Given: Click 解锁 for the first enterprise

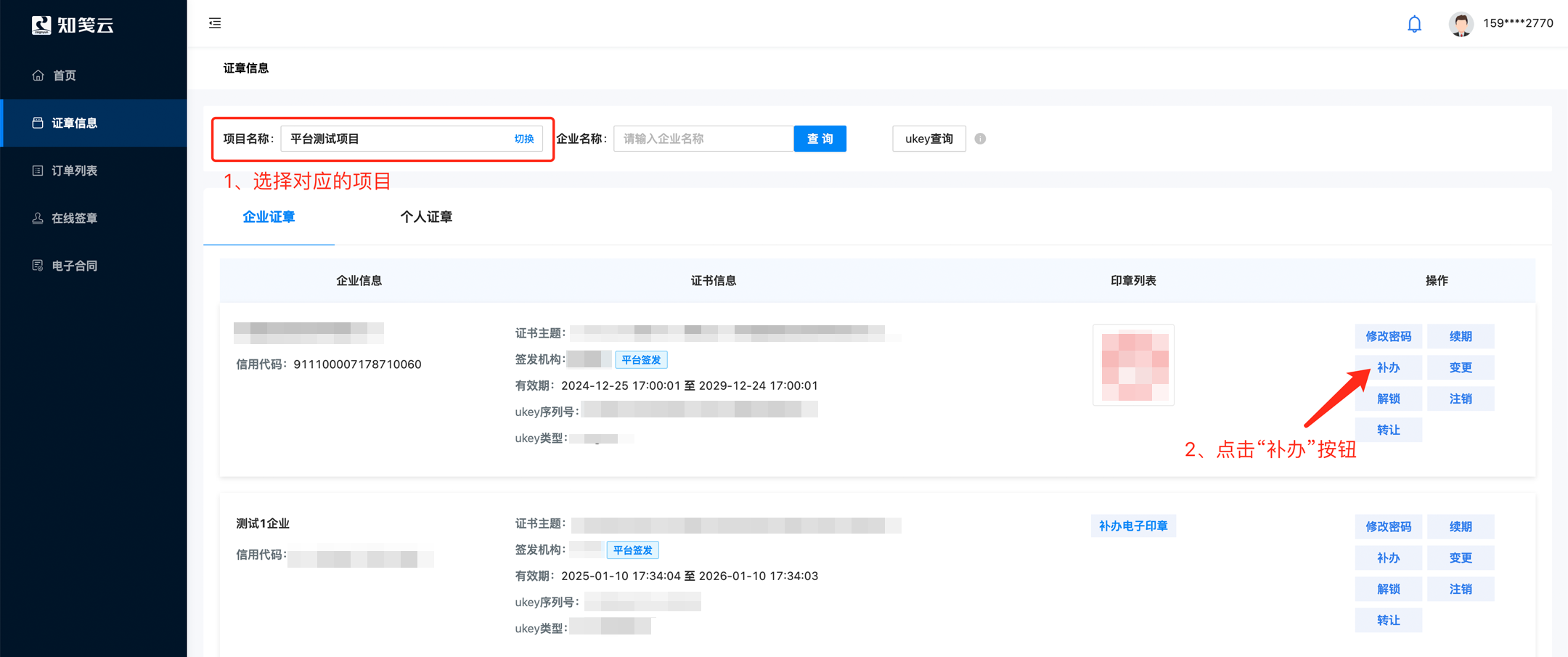Looking at the screenshot, I should (1388, 399).
